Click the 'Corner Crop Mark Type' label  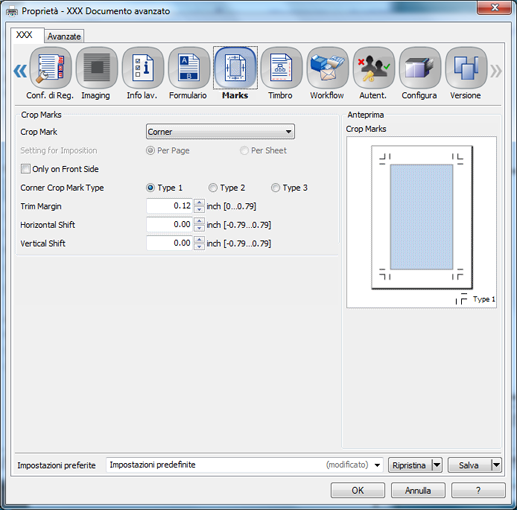point(62,188)
